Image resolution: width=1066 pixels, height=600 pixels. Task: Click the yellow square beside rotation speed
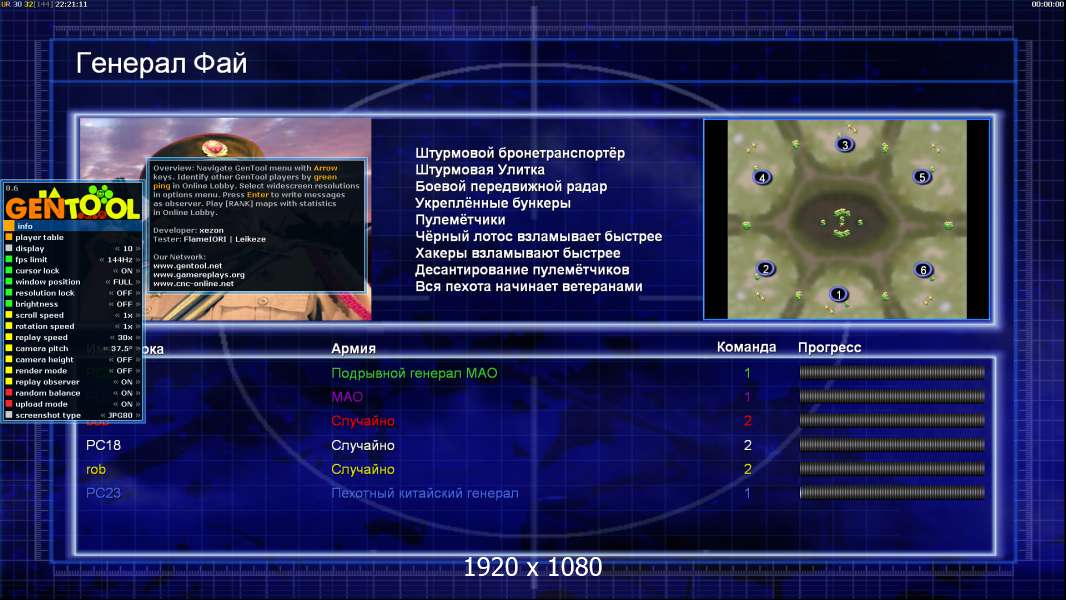[x=9, y=326]
